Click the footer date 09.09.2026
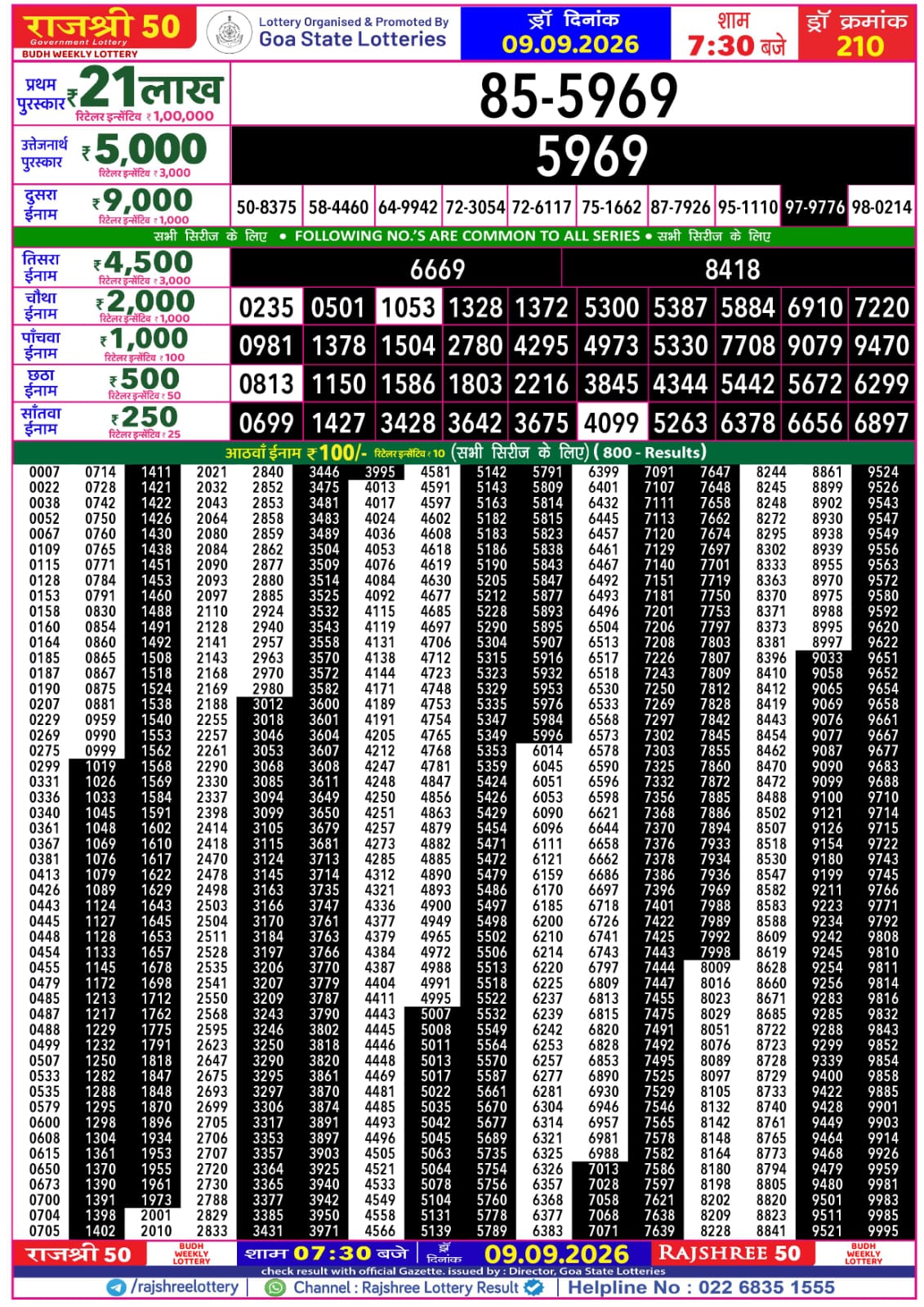The height and width of the screenshot is (1307, 924). [x=556, y=1254]
